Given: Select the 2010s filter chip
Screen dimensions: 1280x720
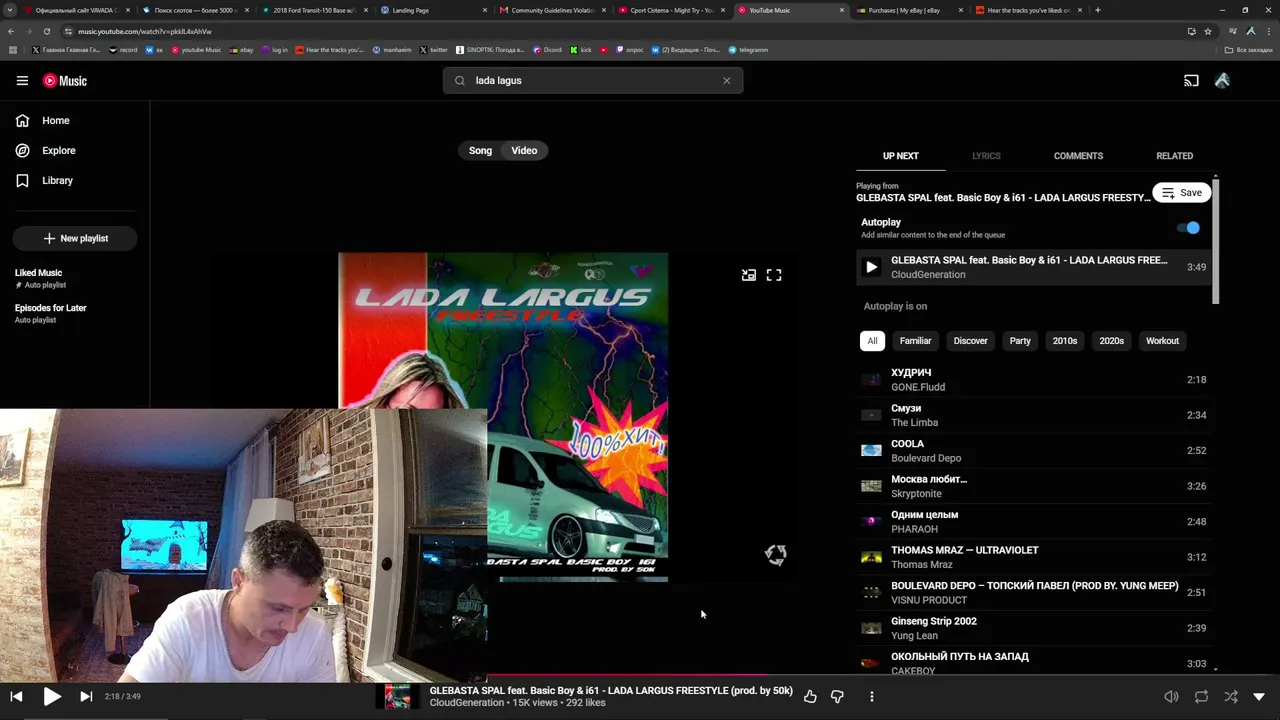Looking at the screenshot, I should click(x=1064, y=341).
